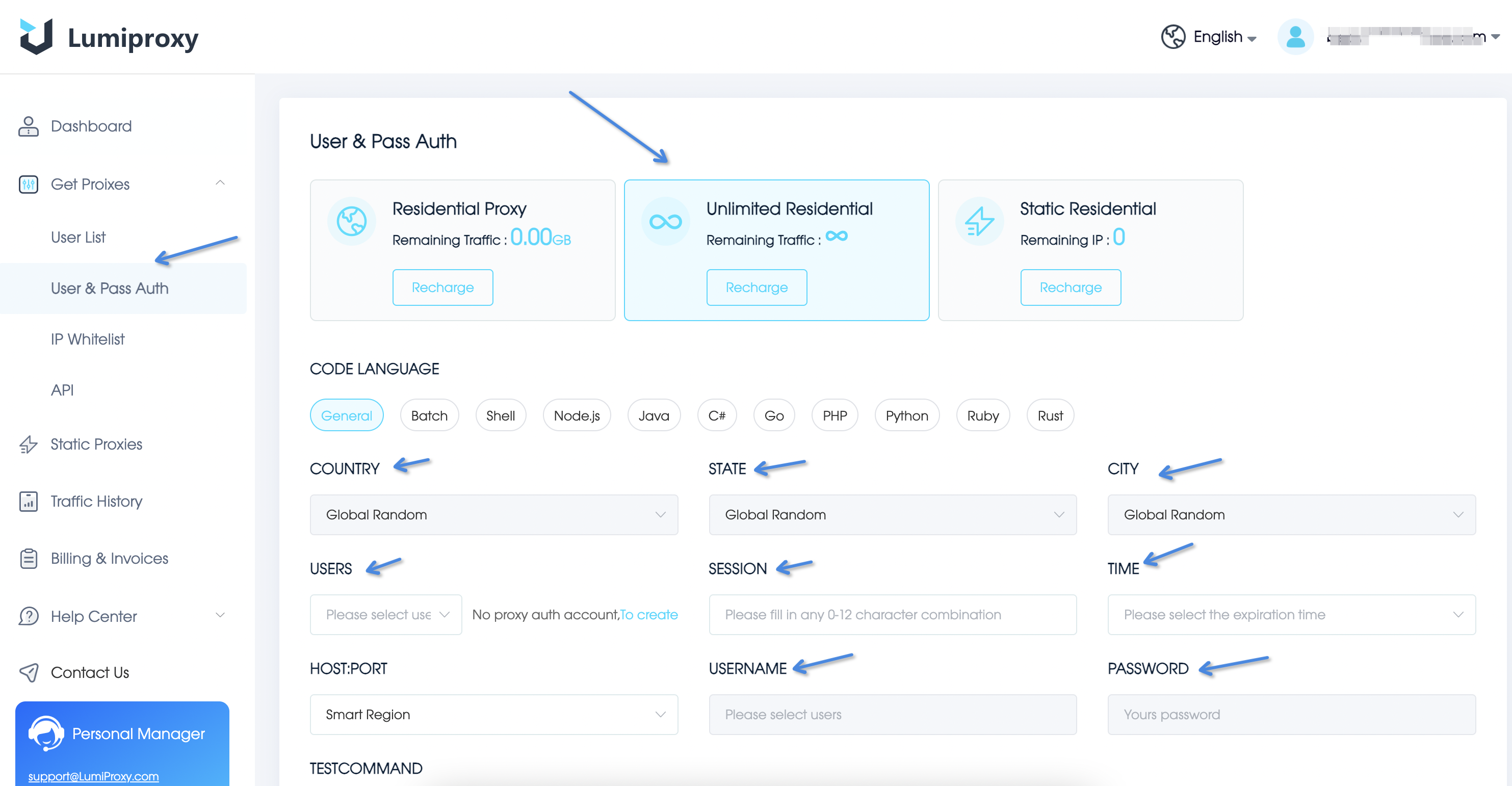1512x786 pixels.
Task: Open the Smart Region host dropdown
Action: [493, 715]
